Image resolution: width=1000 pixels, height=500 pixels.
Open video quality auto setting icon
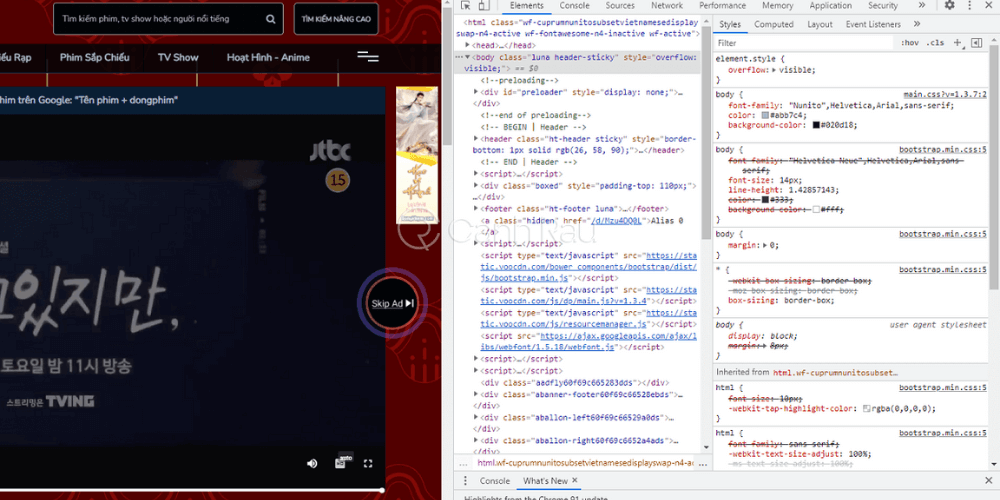point(341,463)
